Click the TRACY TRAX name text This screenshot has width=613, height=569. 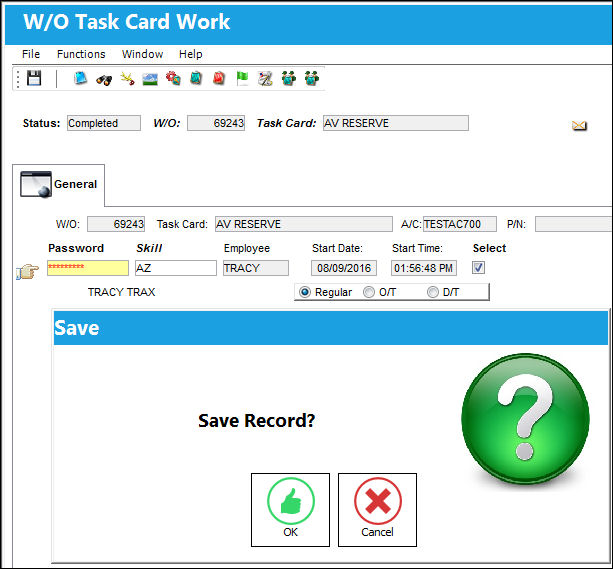click(121, 292)
